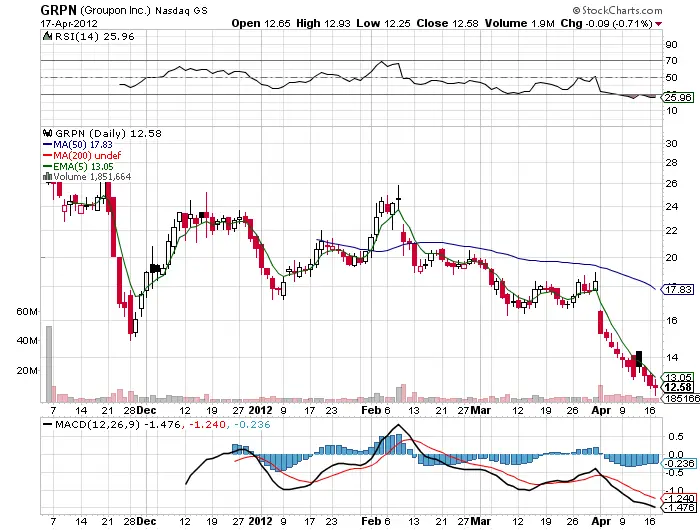Click the 70 level on RSI axis
The width and height of the screenshot is (700, 530).
pyautogui.click(x=671, y=61)
